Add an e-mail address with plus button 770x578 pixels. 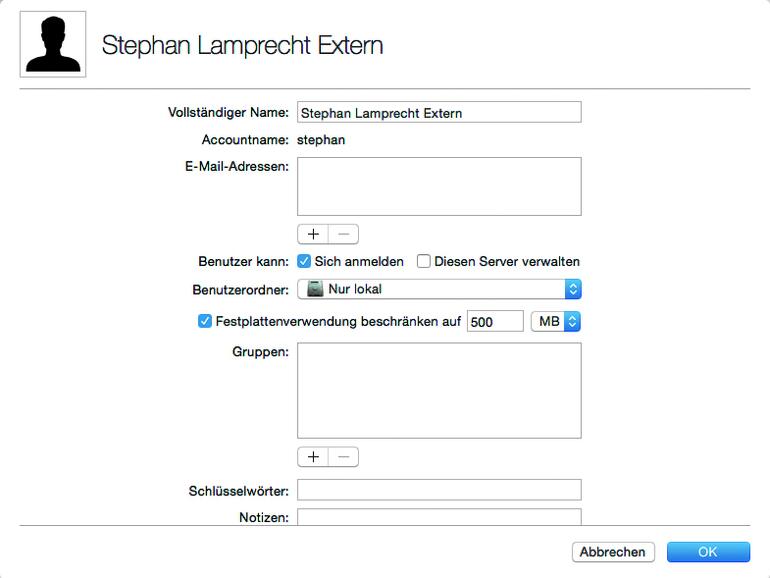tap(313, 234)
